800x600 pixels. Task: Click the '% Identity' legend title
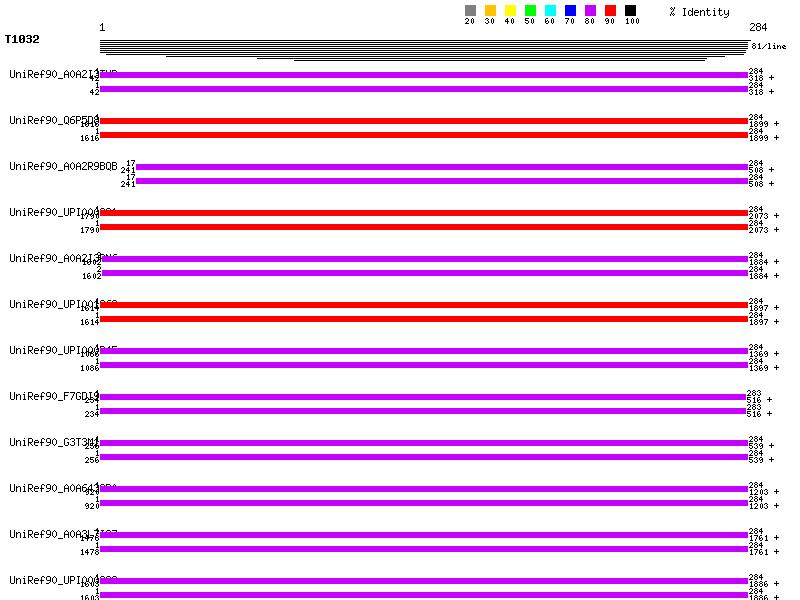click(699, 12)
